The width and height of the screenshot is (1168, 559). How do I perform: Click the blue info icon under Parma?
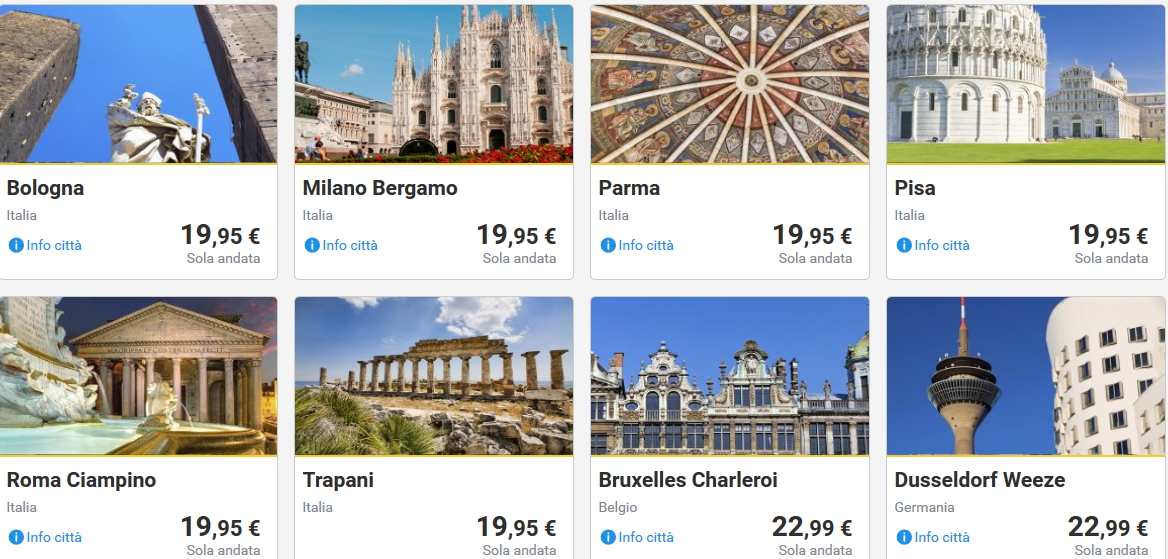(608, 245)
